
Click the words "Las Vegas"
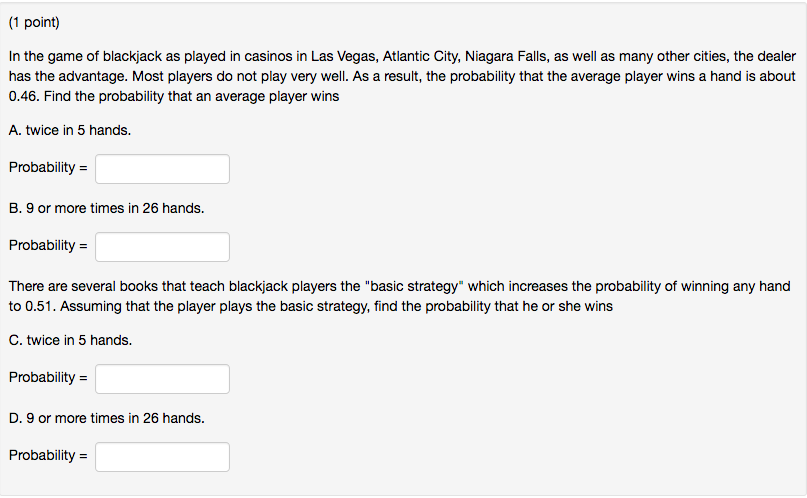pyautogui.click(x=344, y=56)
